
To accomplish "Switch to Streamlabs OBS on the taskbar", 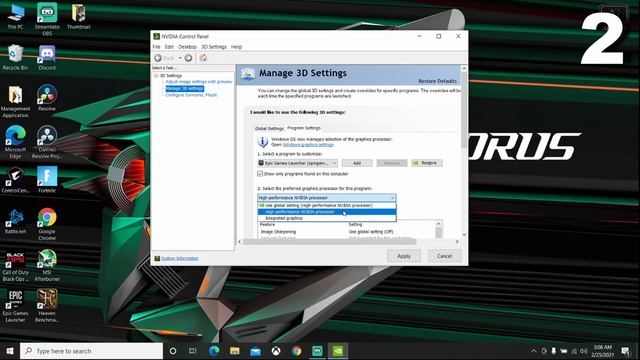I will point(317,351).
